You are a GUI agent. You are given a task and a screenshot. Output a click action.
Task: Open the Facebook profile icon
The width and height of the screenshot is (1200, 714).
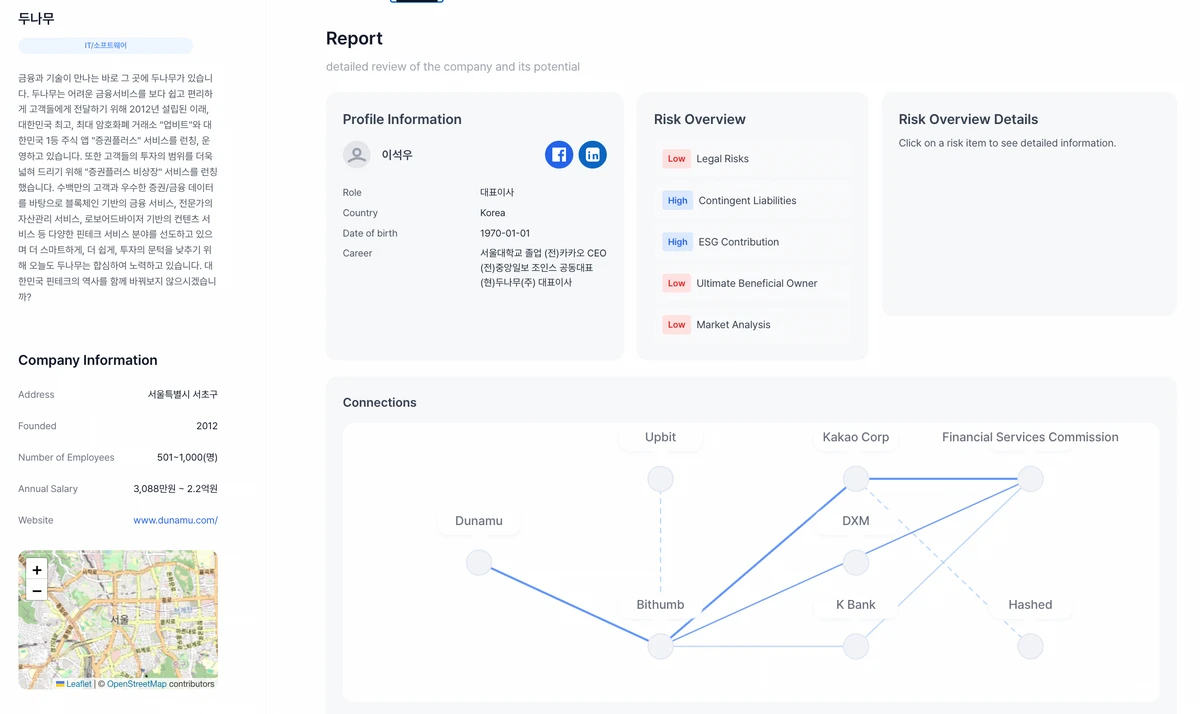coord(559,155)
